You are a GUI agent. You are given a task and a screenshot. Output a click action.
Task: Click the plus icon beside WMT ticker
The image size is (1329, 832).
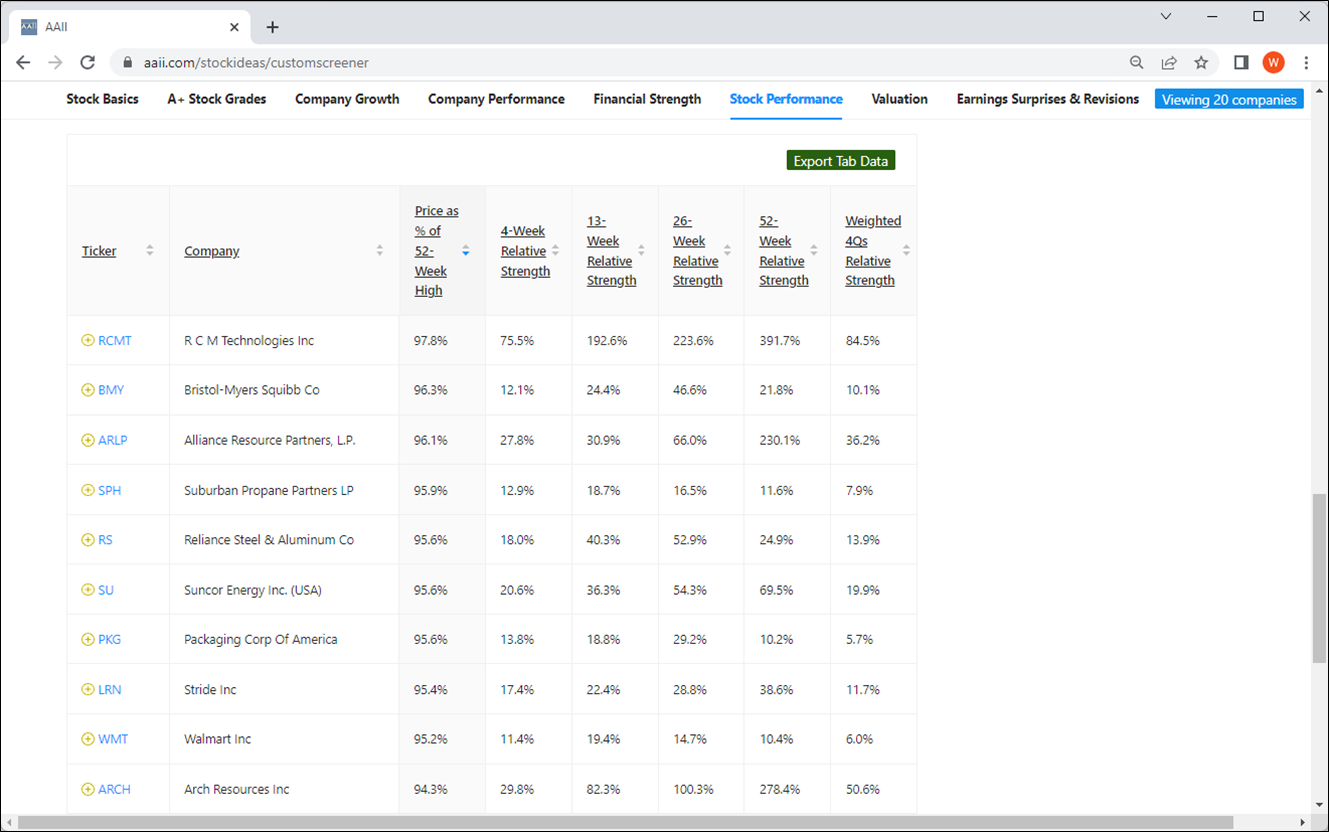[x=88, y=739]
